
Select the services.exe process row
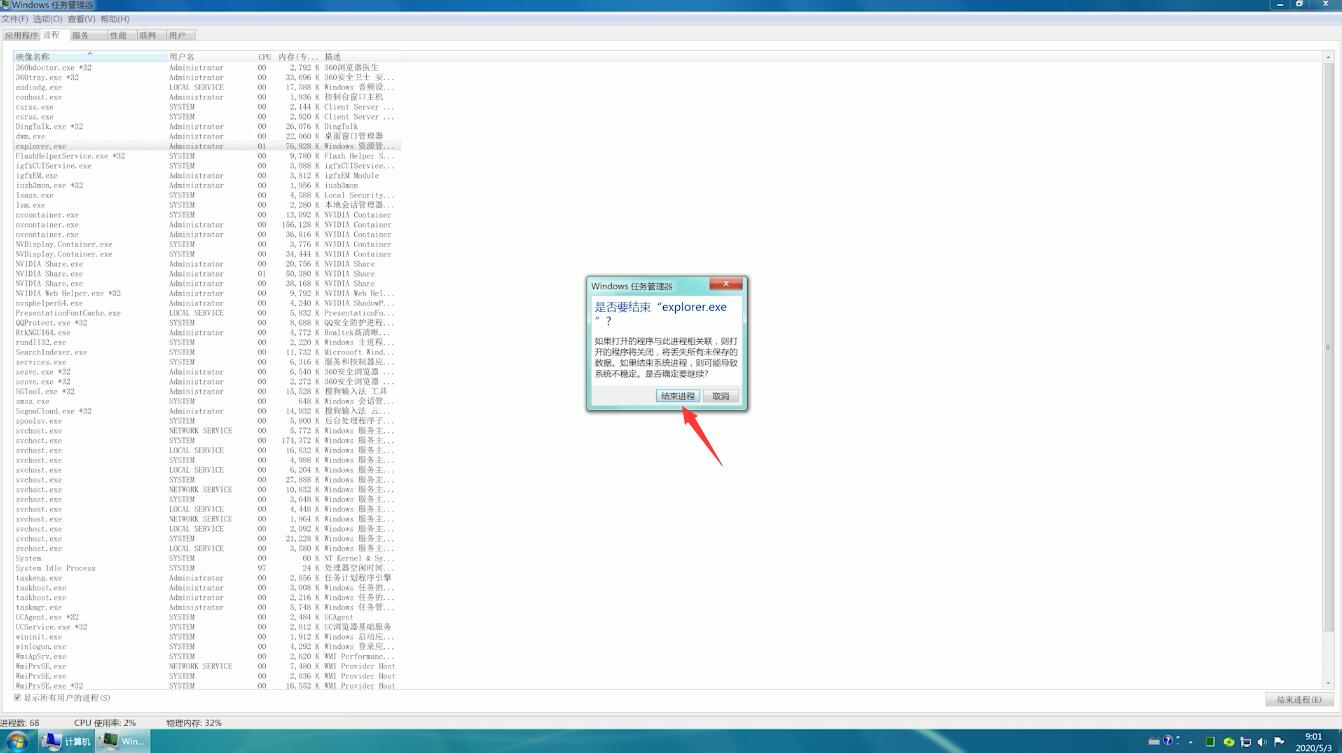(x=207, y=362)
